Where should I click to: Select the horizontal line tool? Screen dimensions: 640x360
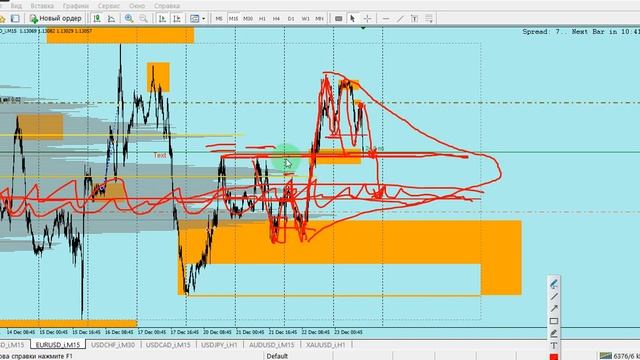[386, 18]
